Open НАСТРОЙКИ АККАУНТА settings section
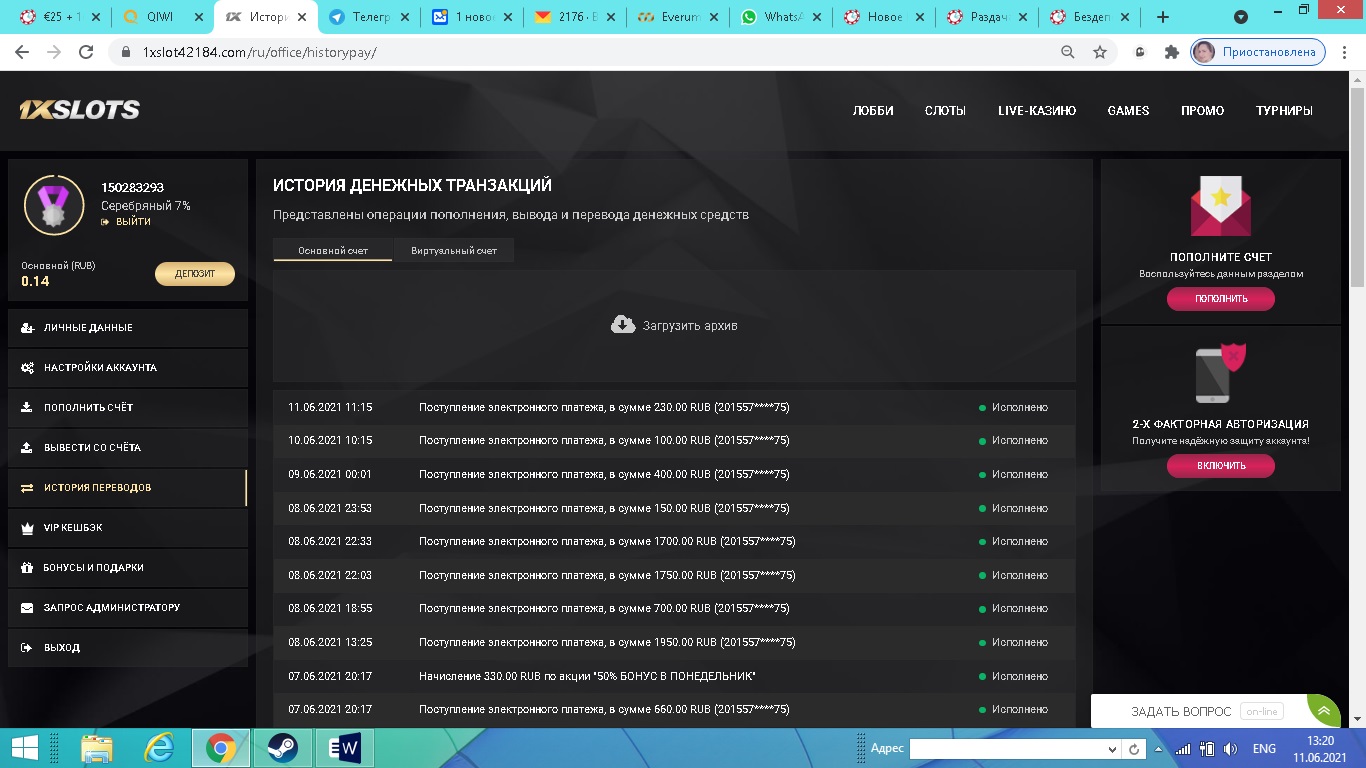This screenshot has height=768, width=1366. click(127, 368)
